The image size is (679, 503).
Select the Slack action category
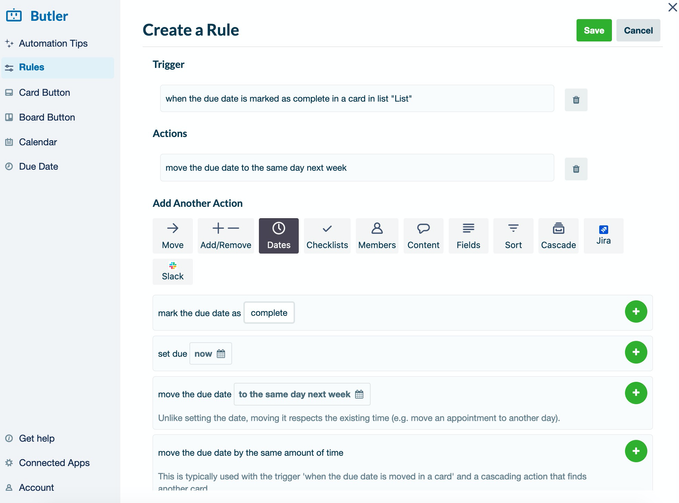(x=172, y=272)
